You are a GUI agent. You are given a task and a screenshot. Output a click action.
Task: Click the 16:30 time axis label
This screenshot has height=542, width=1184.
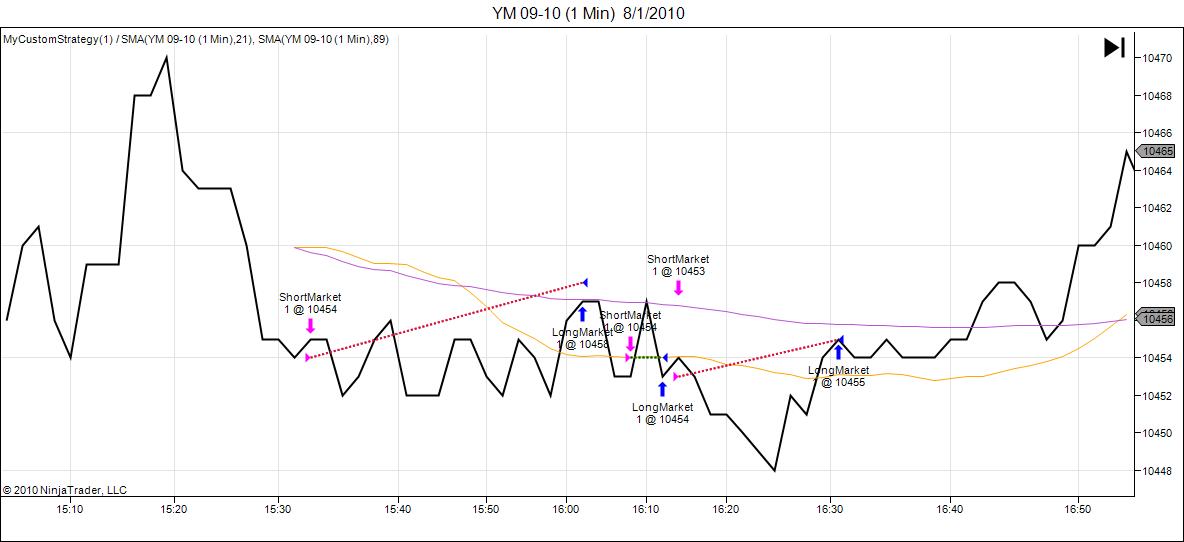(831, 510)
